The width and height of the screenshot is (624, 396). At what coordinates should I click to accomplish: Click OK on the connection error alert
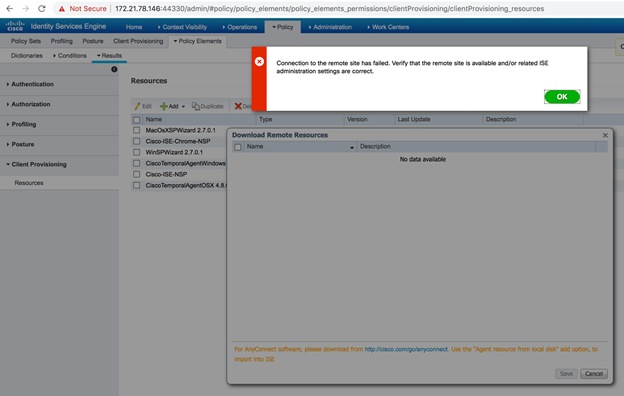(x=562, y=97)
